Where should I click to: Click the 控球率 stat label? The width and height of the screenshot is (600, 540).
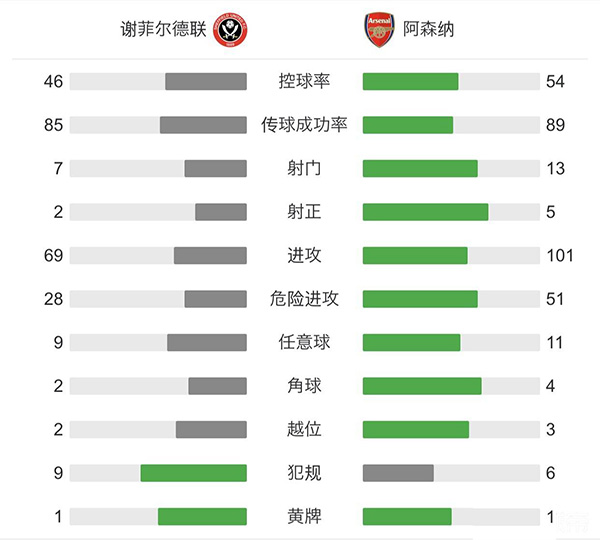pos(304,82)
